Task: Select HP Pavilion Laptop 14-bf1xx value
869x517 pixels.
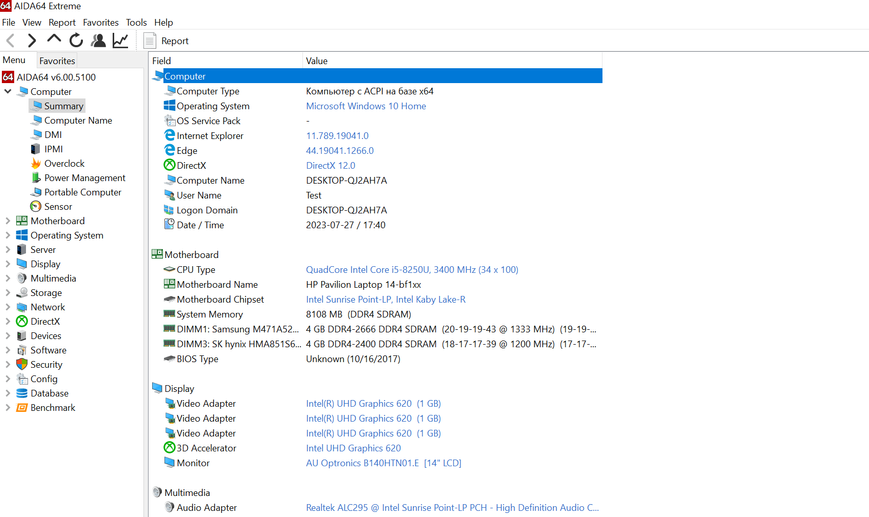Action: [364, 285]
